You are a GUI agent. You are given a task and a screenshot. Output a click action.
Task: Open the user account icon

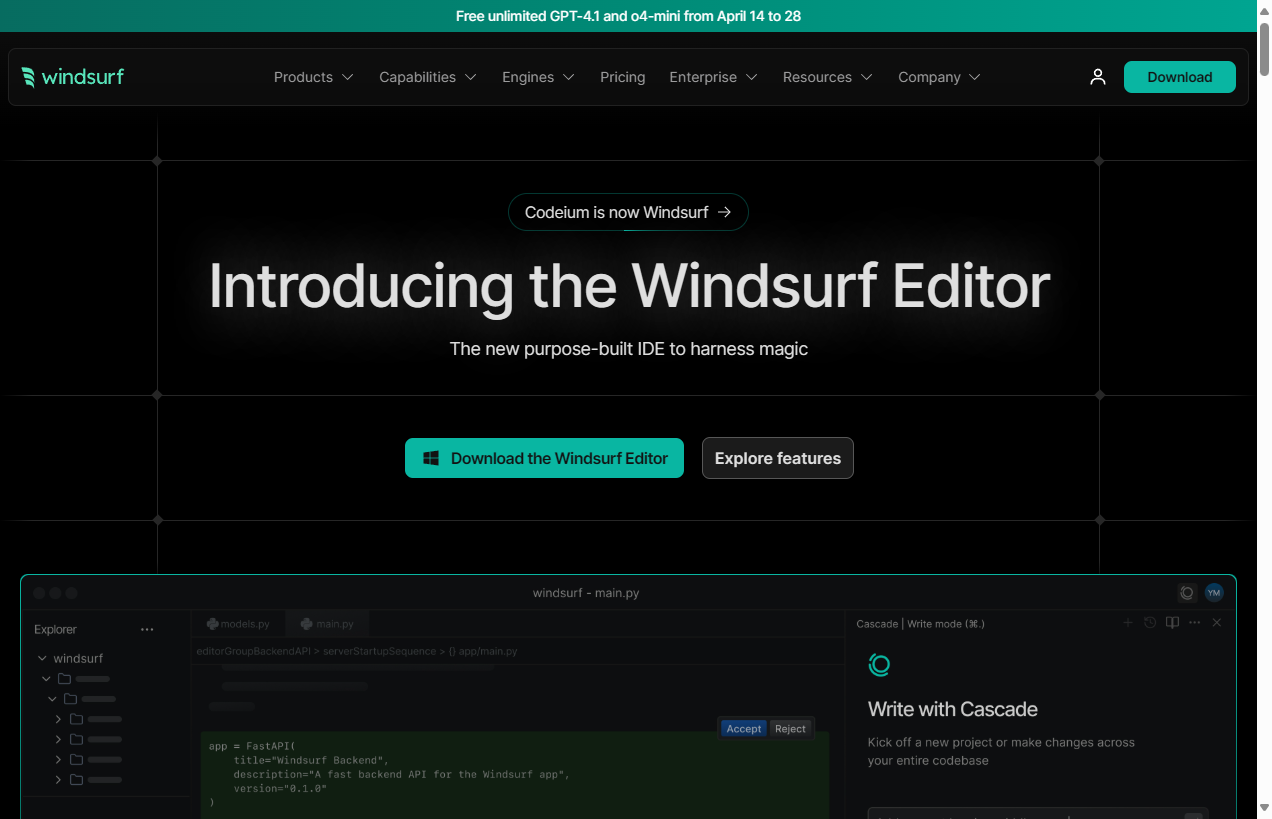point(1098,76)
